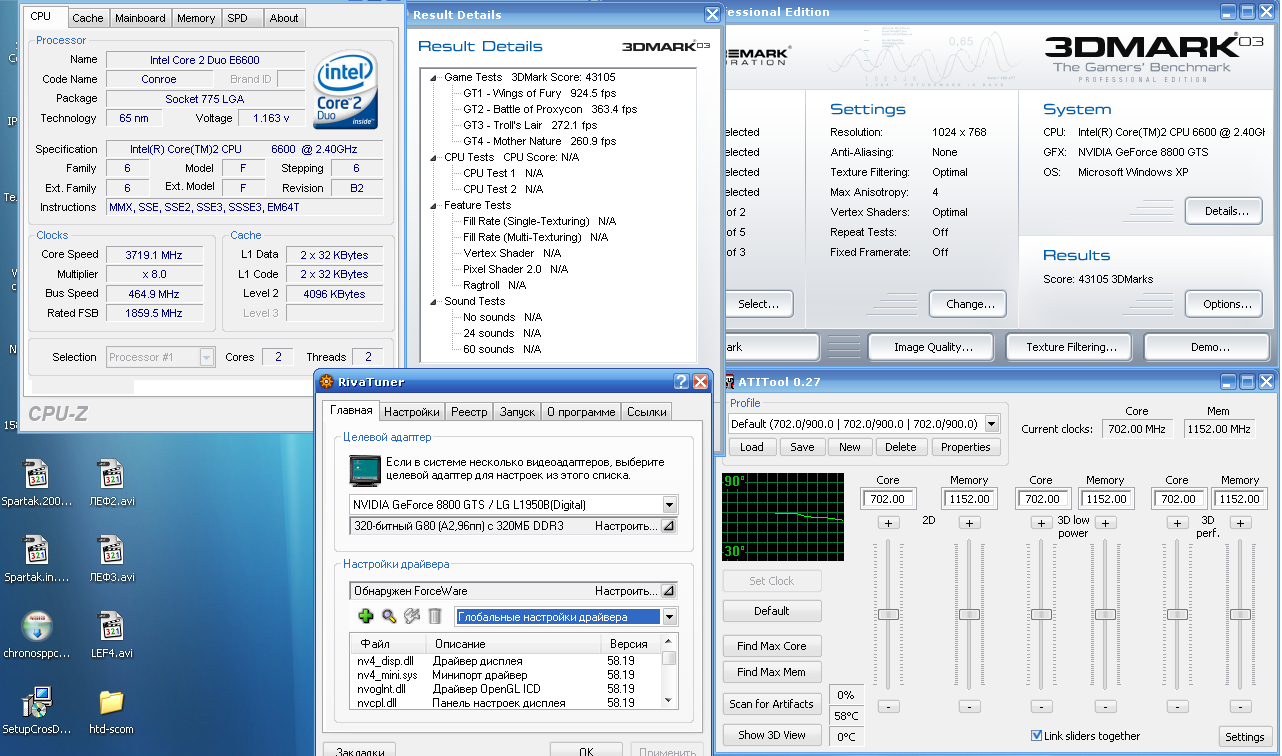The height and width of the screenshot is (756, 1282).
Task: Click the green plus icon in RivaTuner
Action: tap(366, 616)
